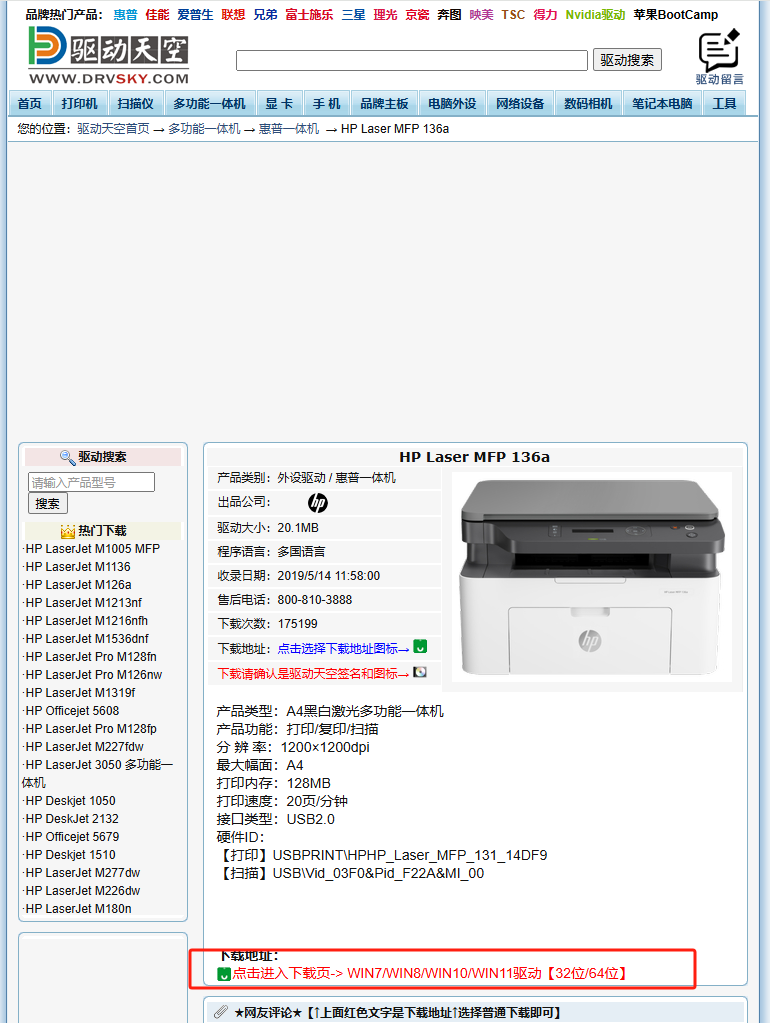770x1023 pixels.
Task: Go to 驱动天空首页 breadcrumb
Action: click(113, 129)
